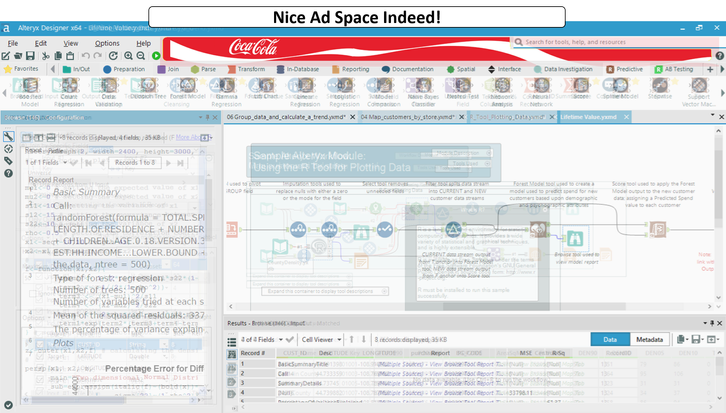Pick the Naive Bayes Classifier tool
The height and width of the screenshot is (413, 726).
pyautogui.click(x=423, y=92)
